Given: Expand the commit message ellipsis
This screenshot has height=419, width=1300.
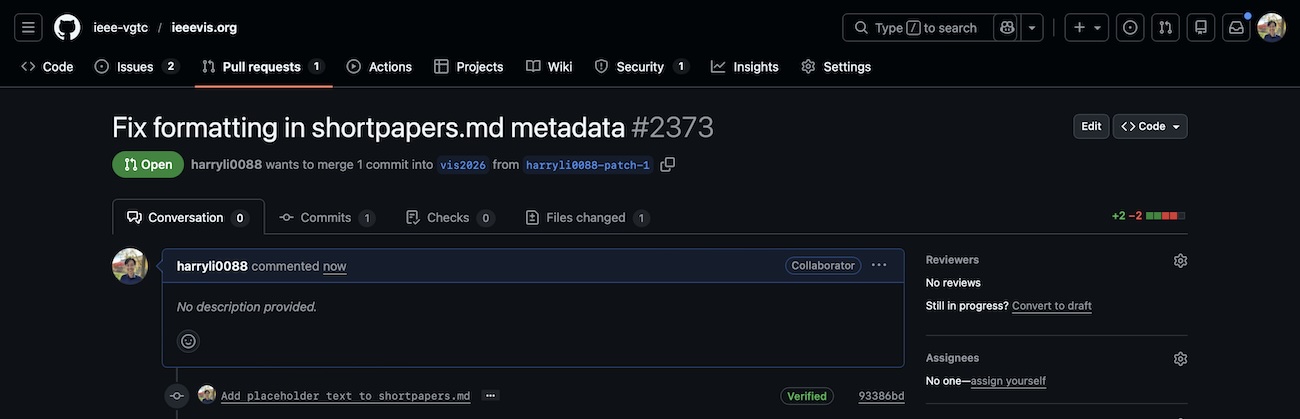Looking at the screenshot, I should (490, 396).
